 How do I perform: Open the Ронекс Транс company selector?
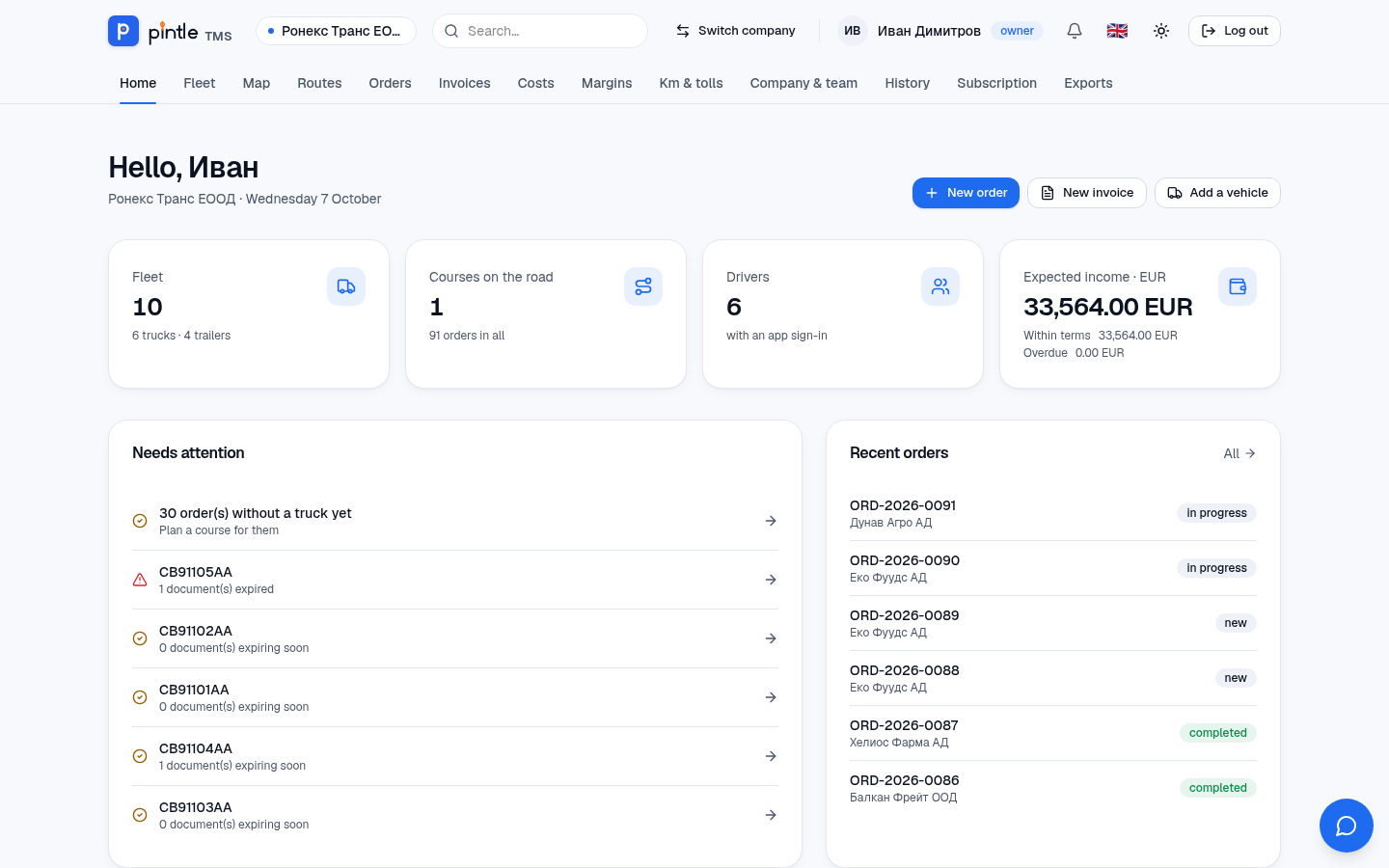pyautogui.click(x=336, y=31)
